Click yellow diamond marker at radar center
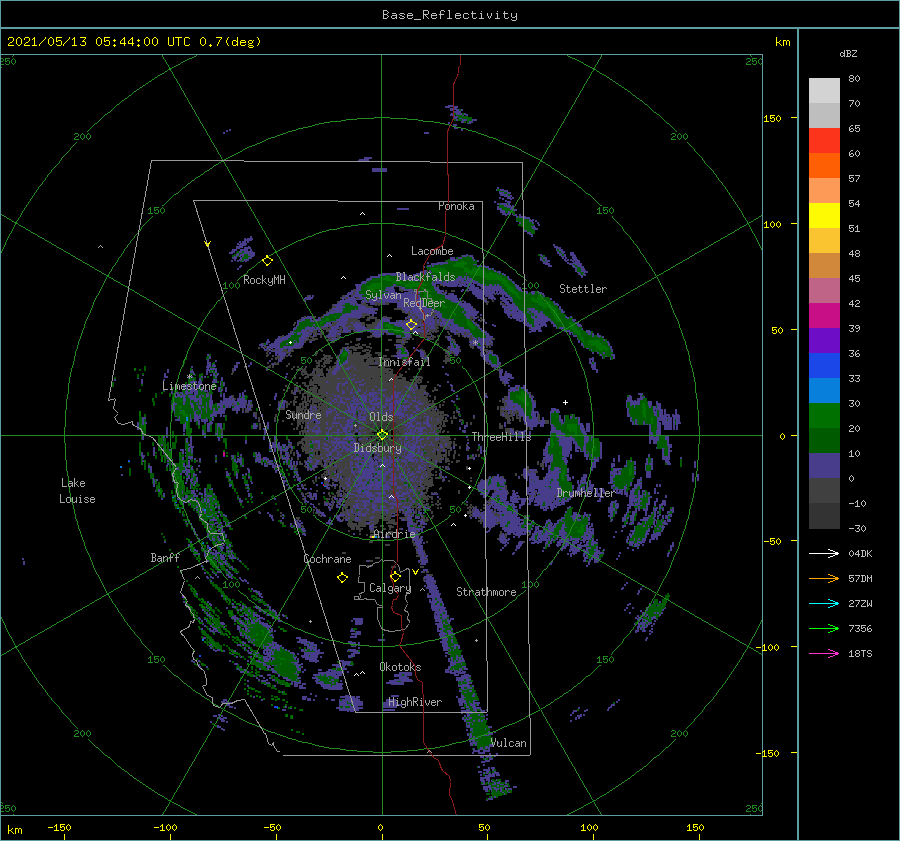Image resolution: width=900 pixels, height=841 pixels. 382,435
